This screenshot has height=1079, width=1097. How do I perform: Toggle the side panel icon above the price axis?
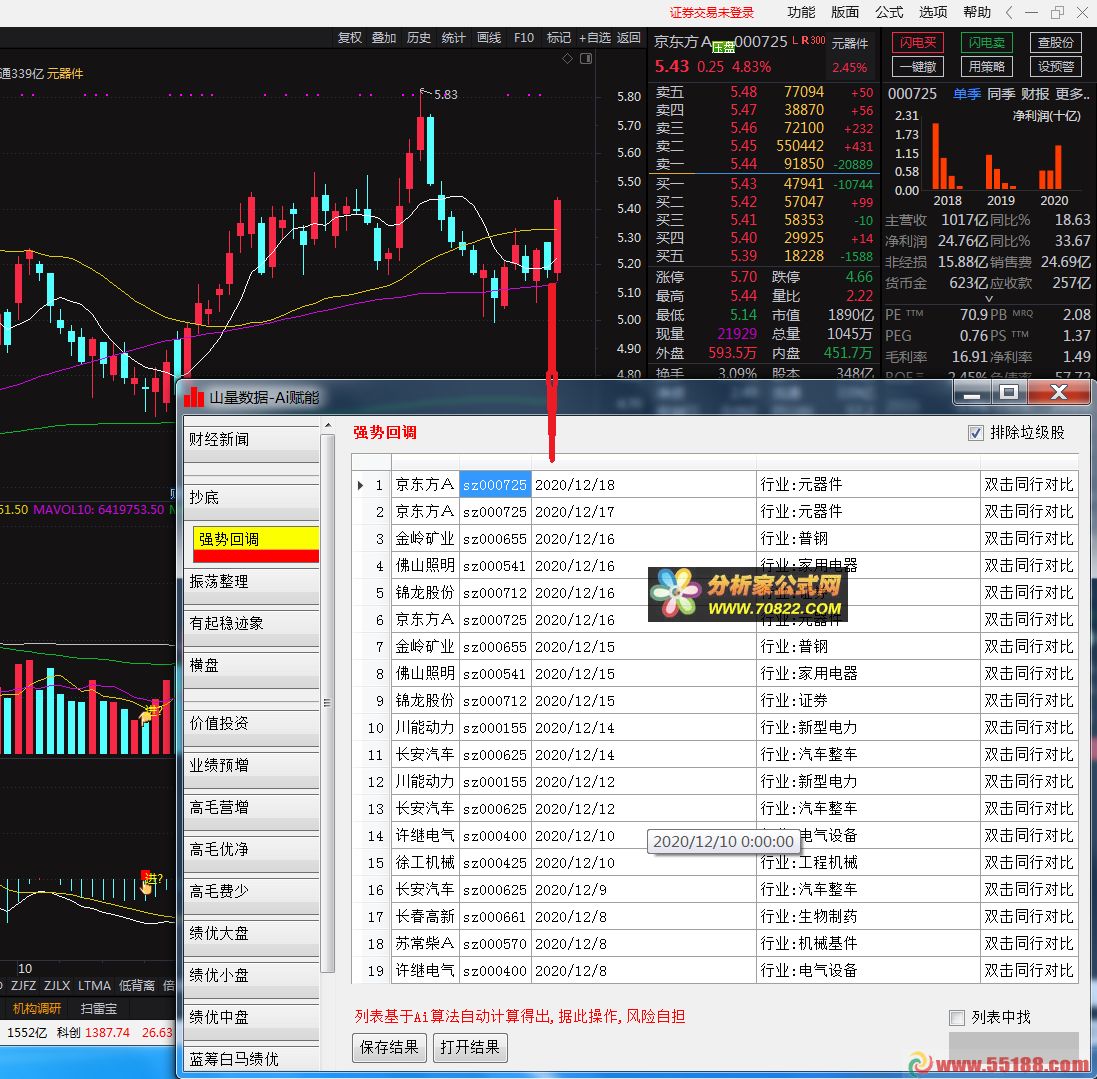click(586, 59)
